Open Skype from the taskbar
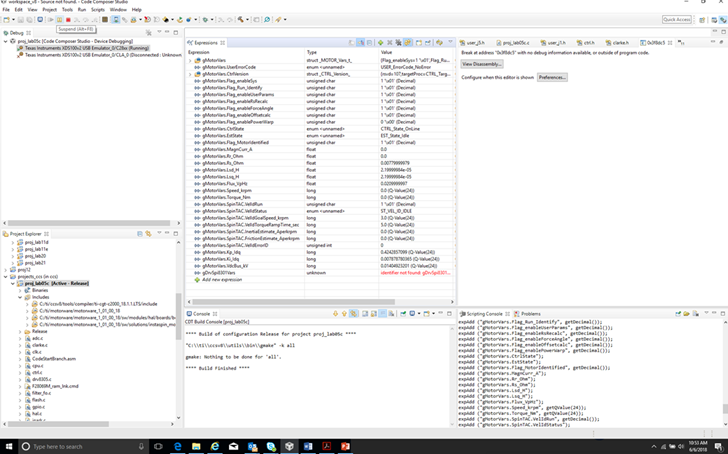The height and width of the screenshot is (454, 728). [271, 446]
